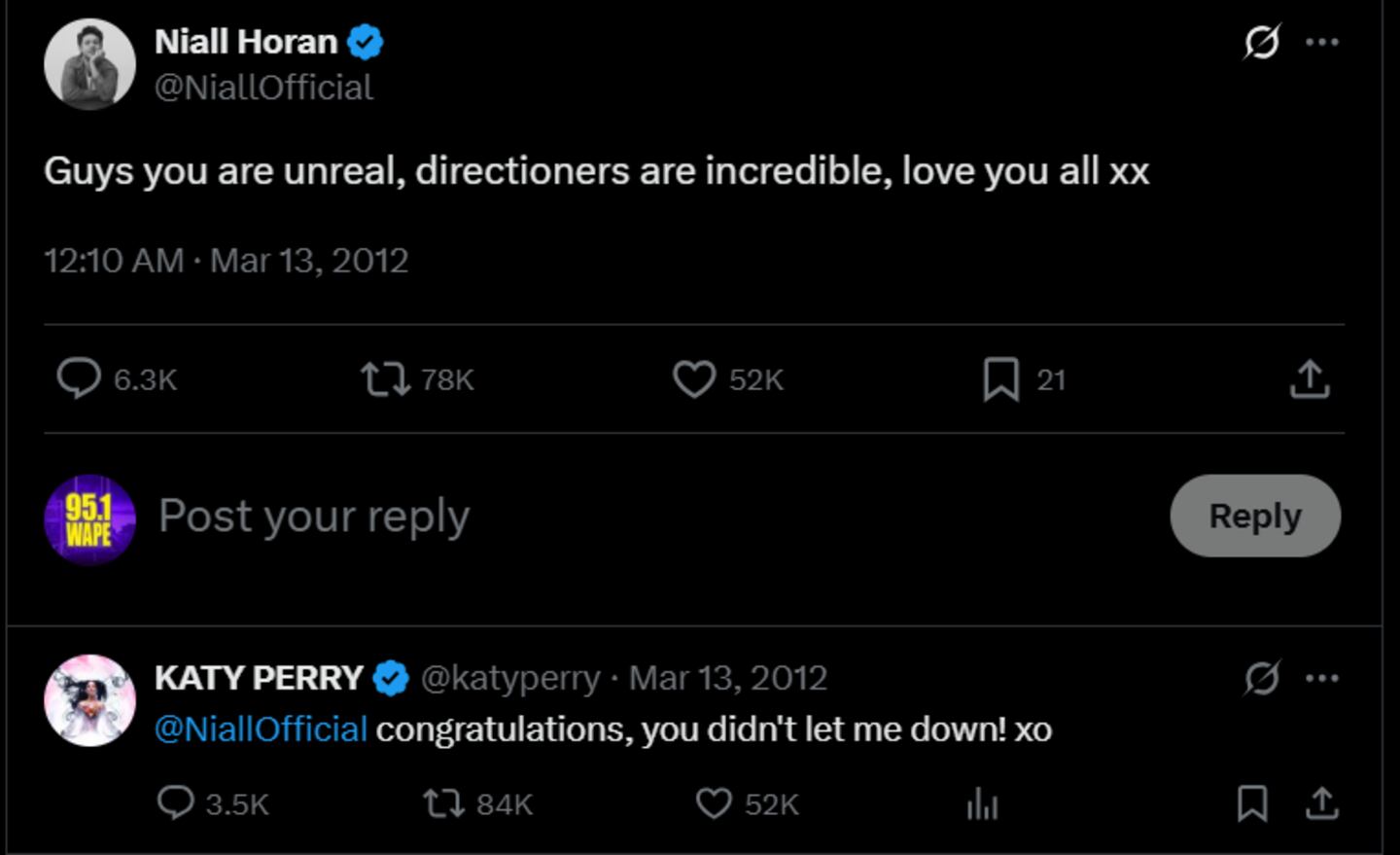1400x855 pixels.
Task: Open replies on Niall Horan's post
Action: click(x=79, y=379)
